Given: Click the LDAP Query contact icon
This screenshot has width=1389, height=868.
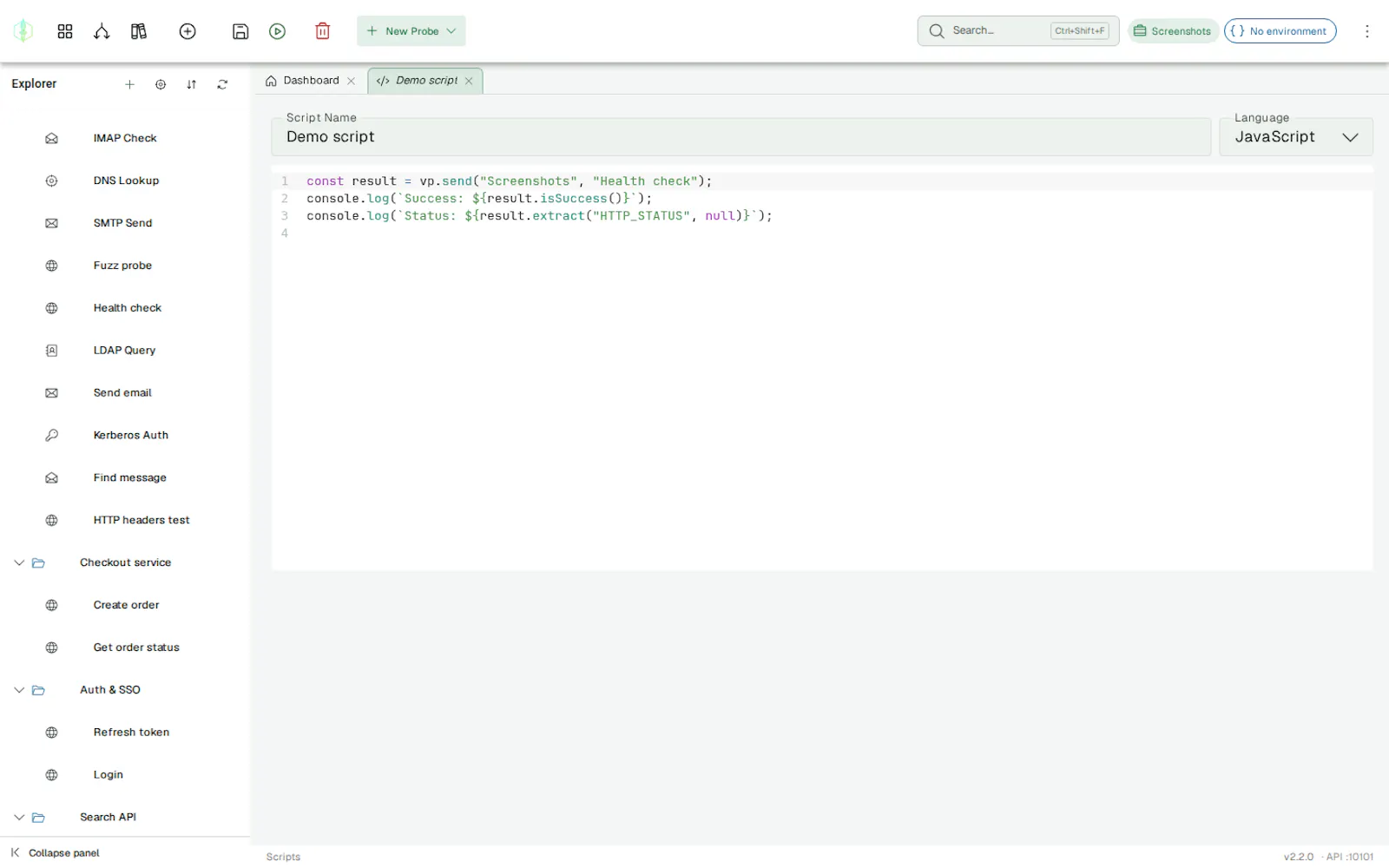Looking at the screenshot, I should point(52,351).
